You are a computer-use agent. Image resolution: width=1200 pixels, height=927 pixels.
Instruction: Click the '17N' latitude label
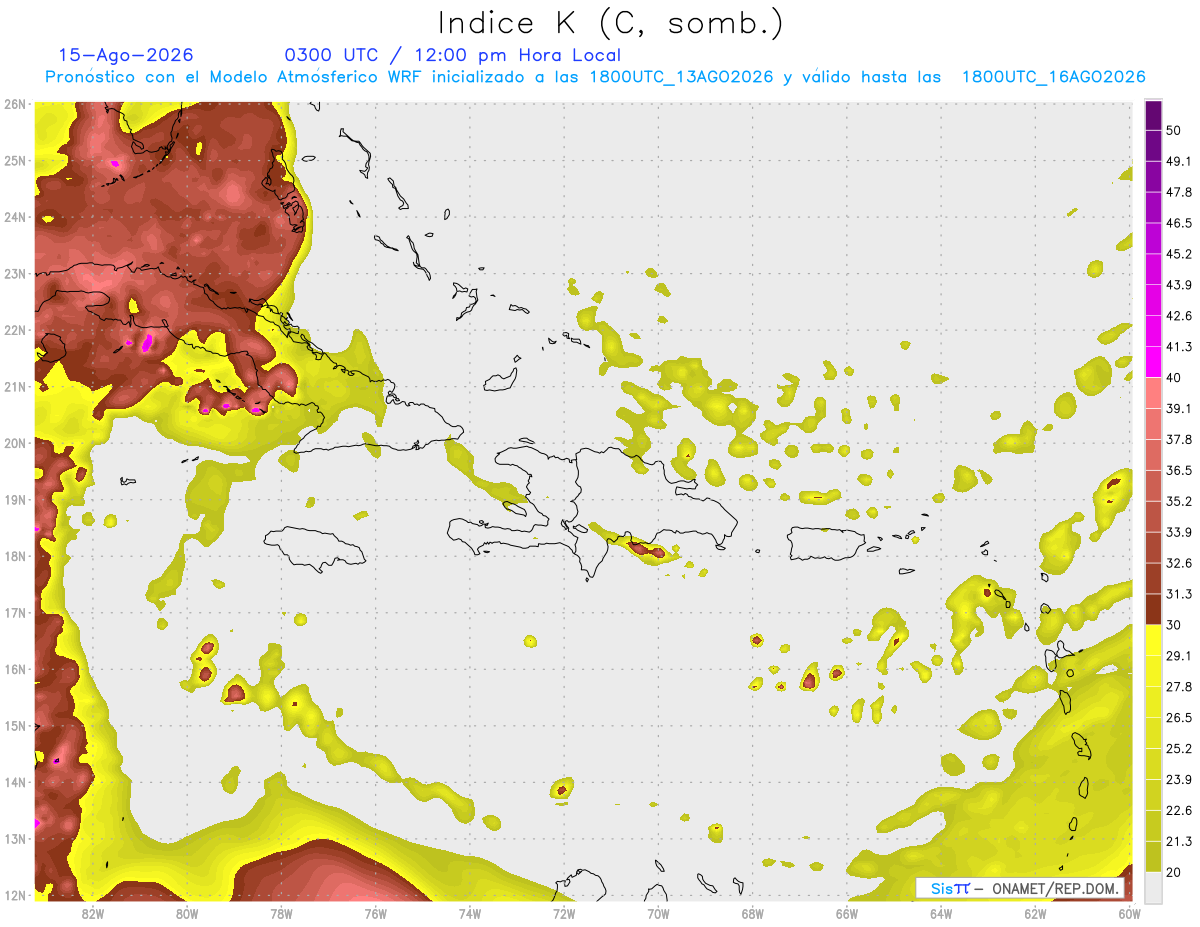click(15, 613)
